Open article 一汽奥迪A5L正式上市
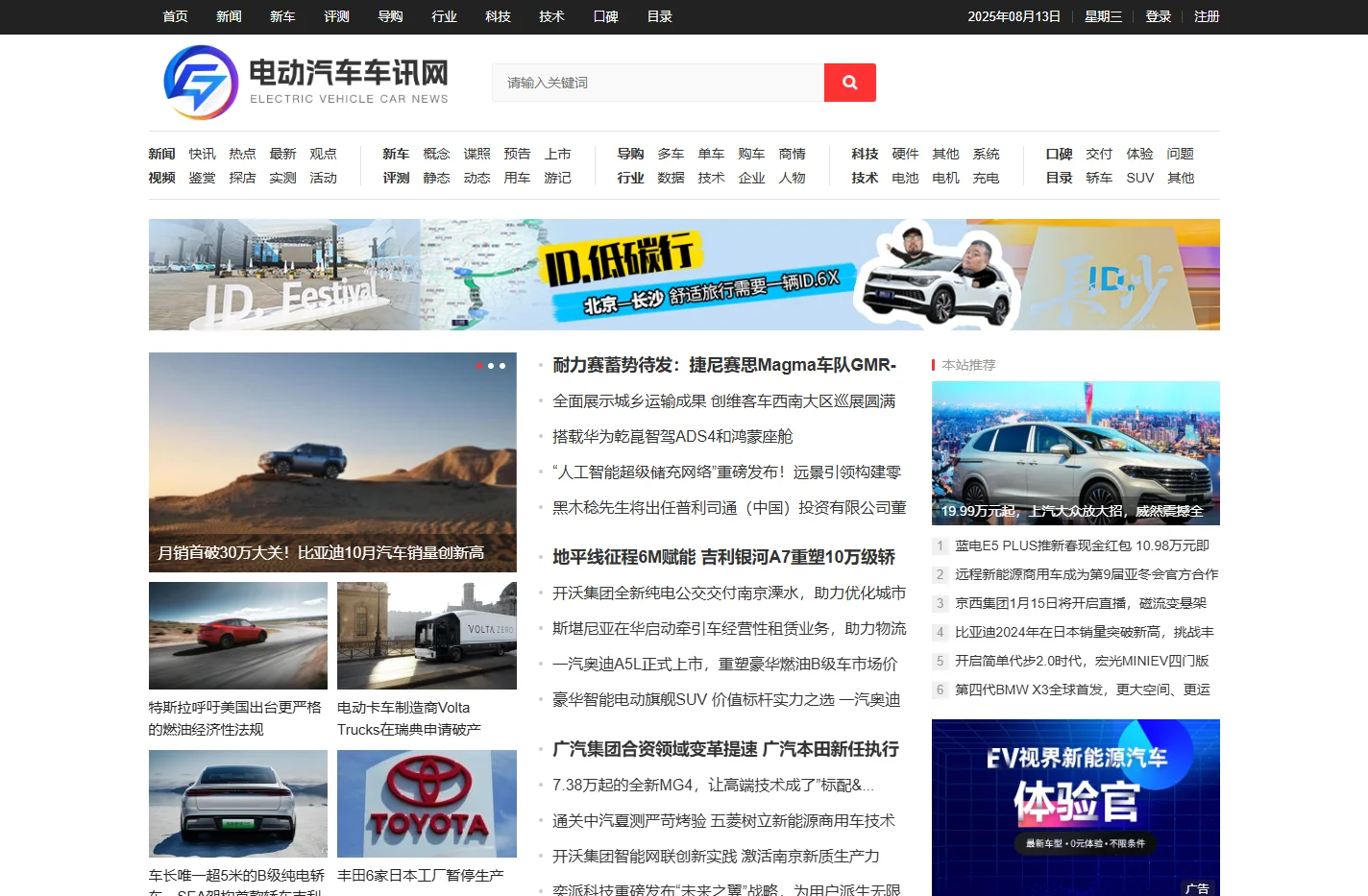The image size is (1368, 896). (x=725, y=664)
